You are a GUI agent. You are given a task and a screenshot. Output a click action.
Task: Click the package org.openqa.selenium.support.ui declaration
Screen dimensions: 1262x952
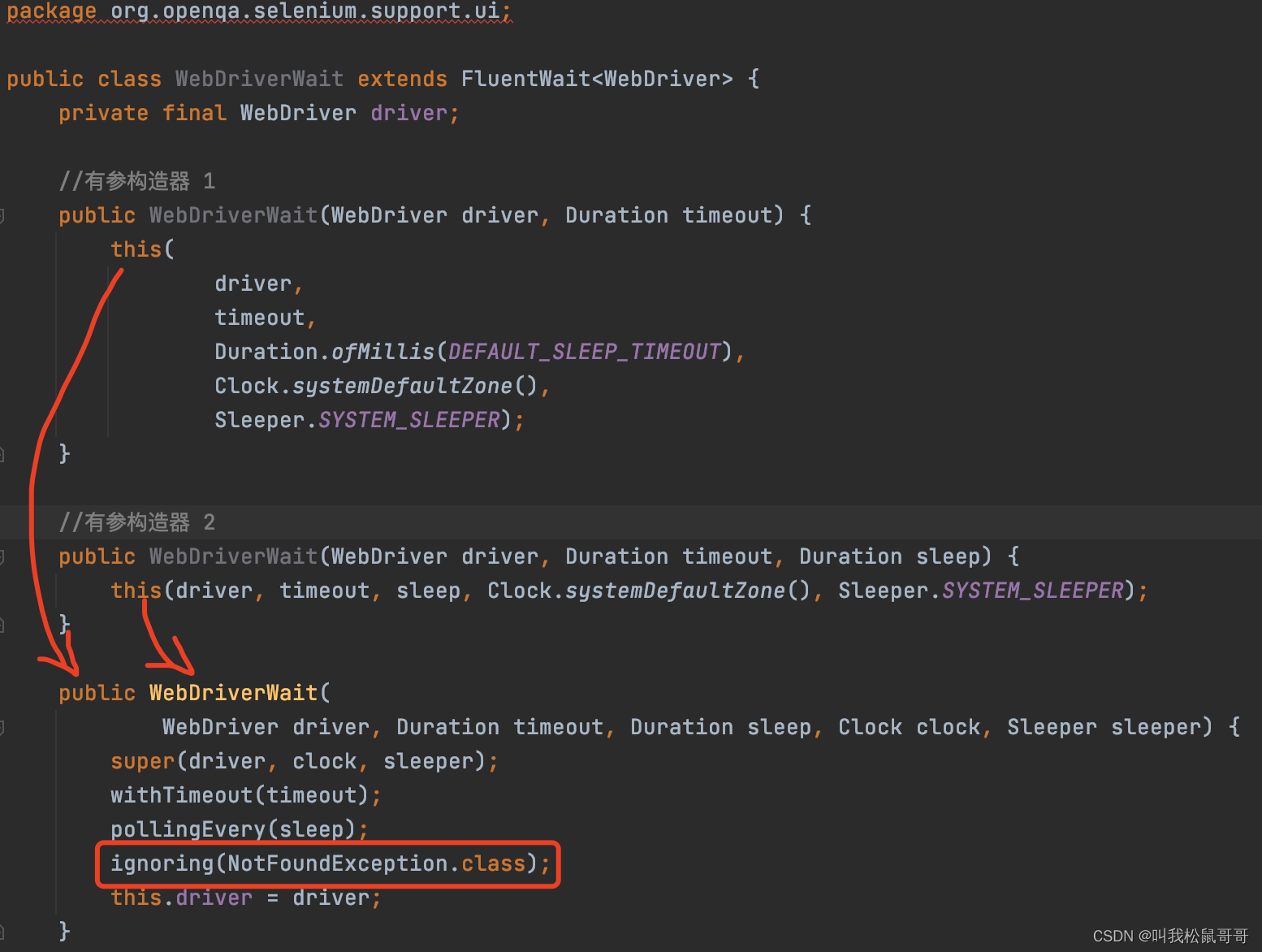click(259, 11)
